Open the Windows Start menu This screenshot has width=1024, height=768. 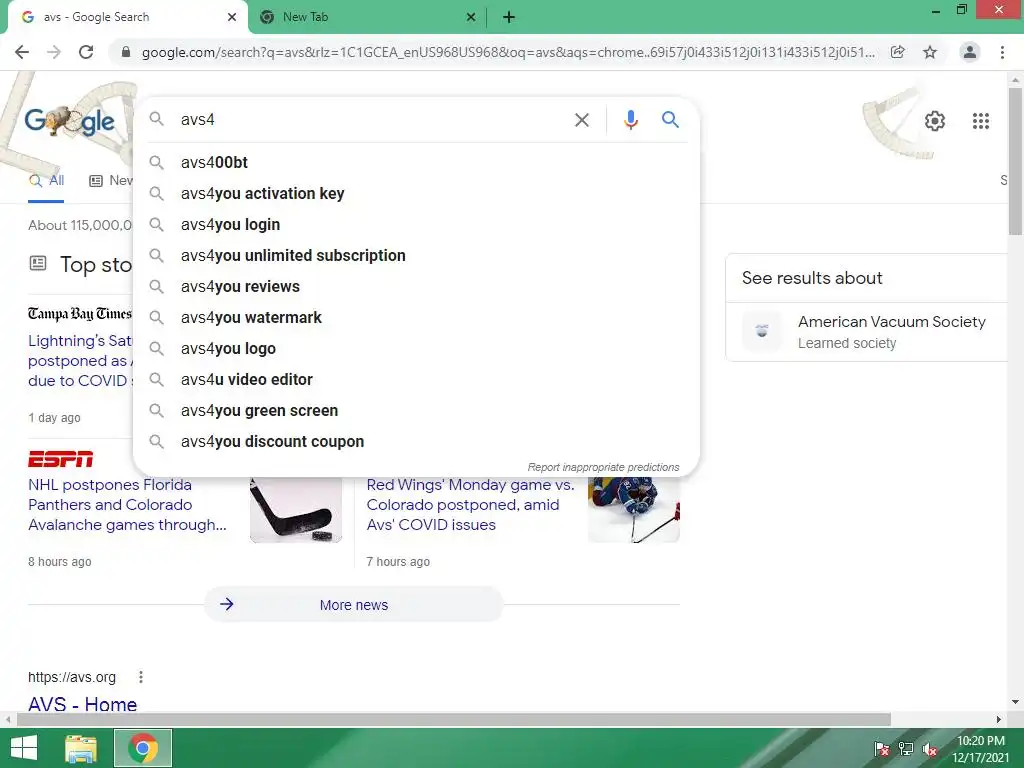click(x=24, y=748)
